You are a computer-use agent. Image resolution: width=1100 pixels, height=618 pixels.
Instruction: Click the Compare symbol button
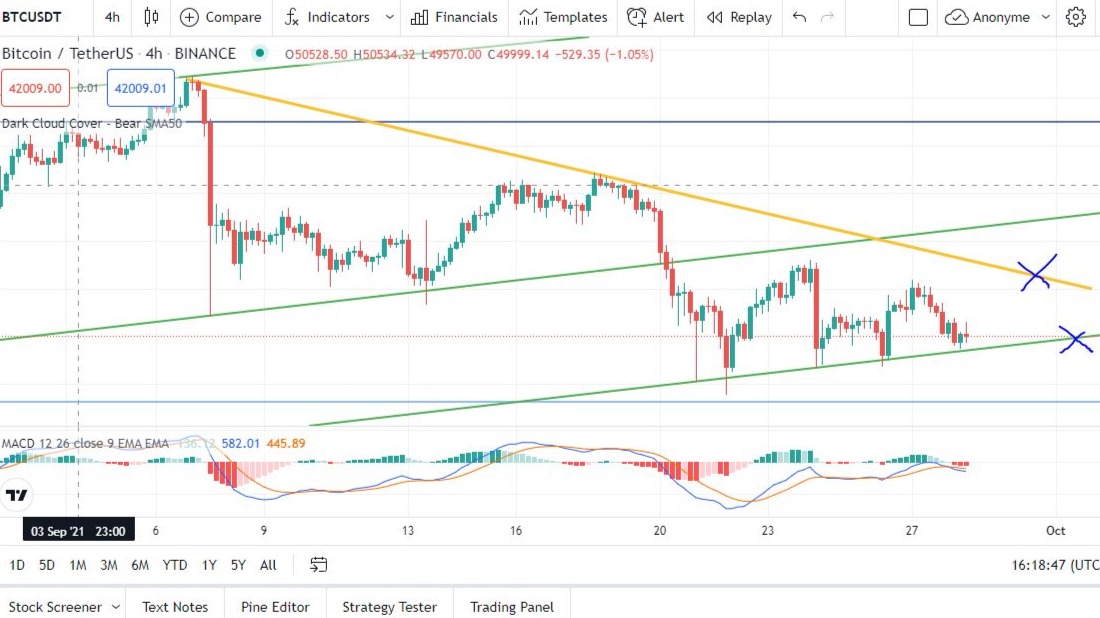click(221, 17)
